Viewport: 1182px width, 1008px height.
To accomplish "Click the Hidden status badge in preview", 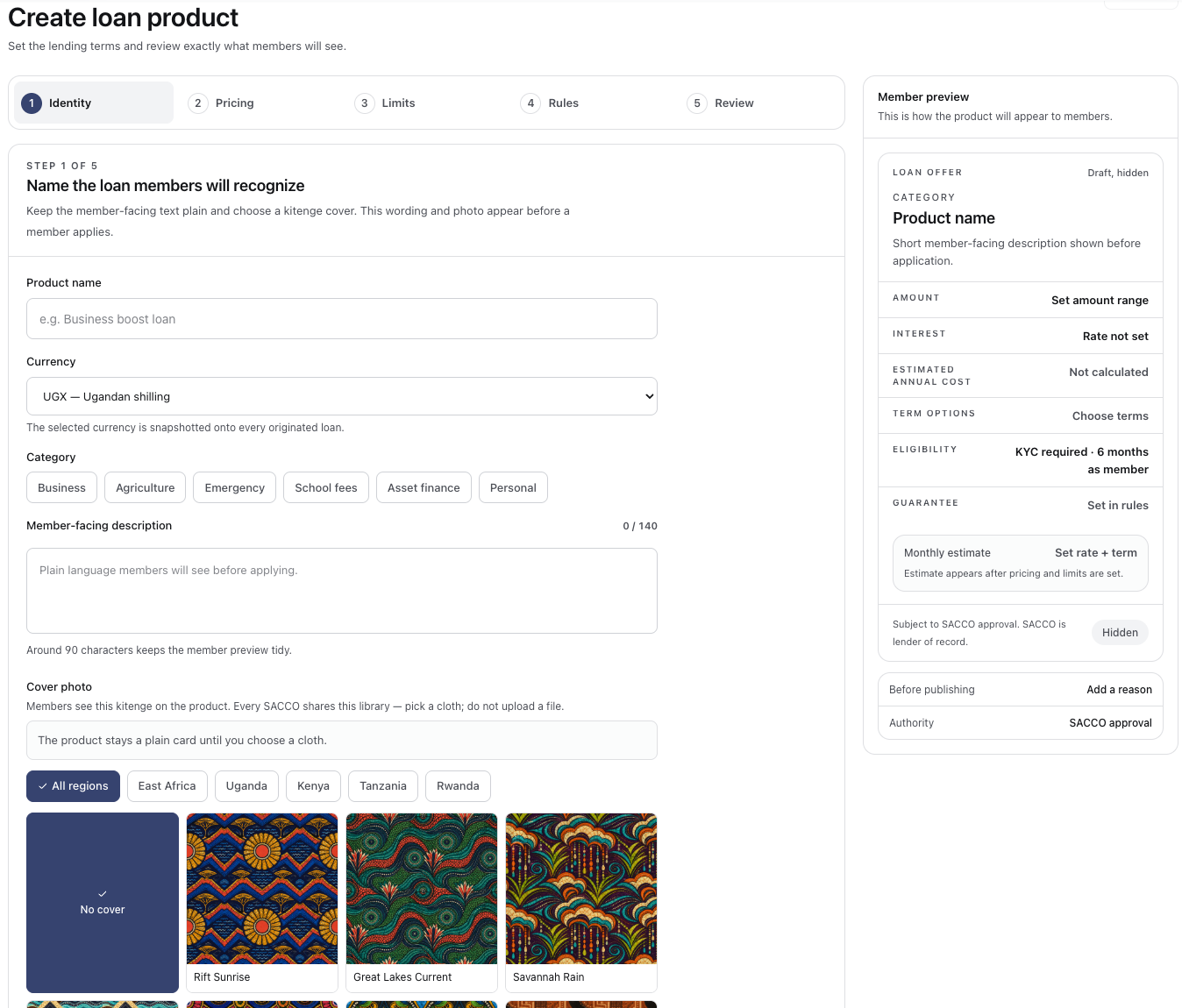I will [x=1120, y=632].
